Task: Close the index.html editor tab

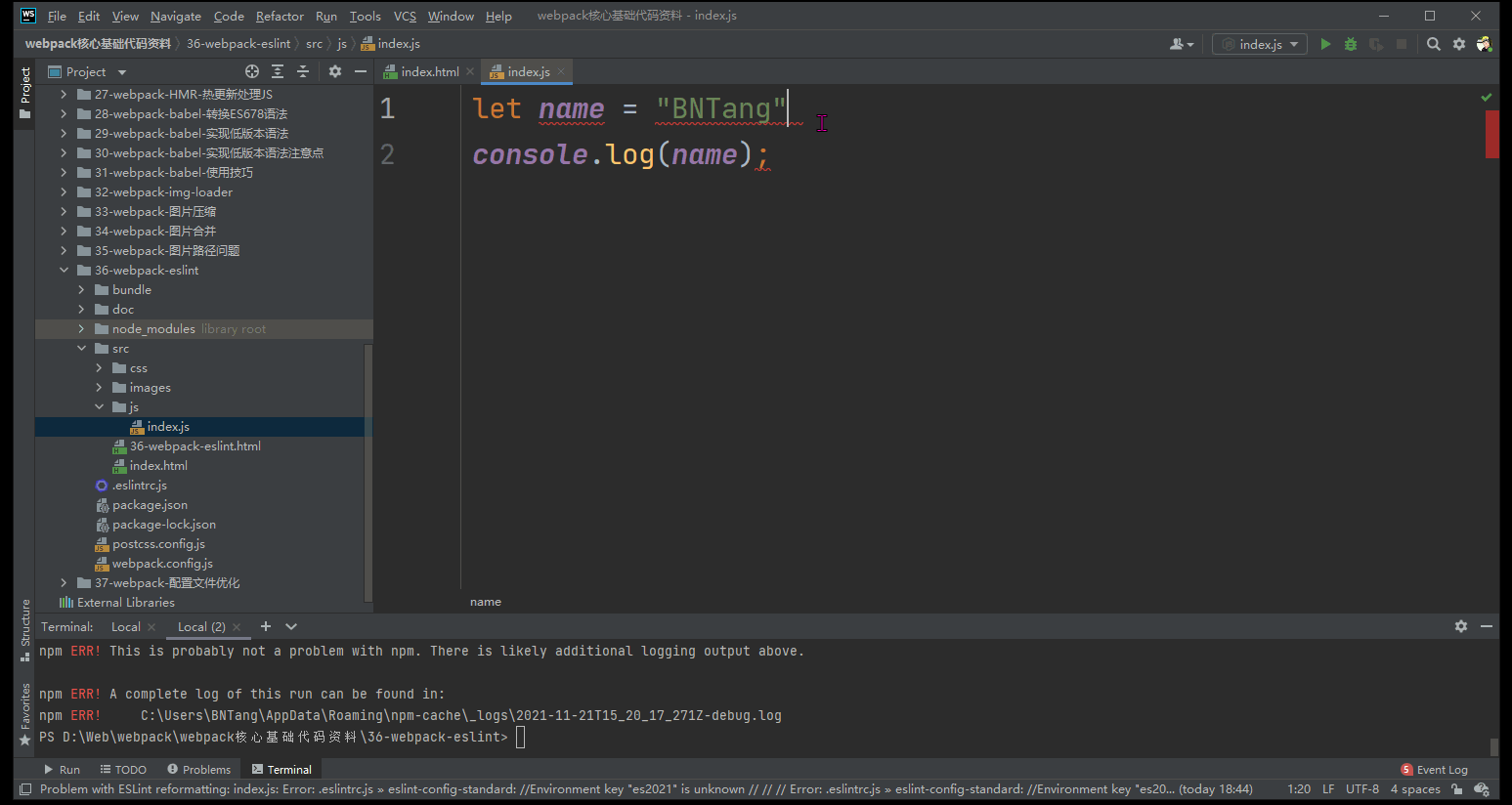Action: [470, 71]
